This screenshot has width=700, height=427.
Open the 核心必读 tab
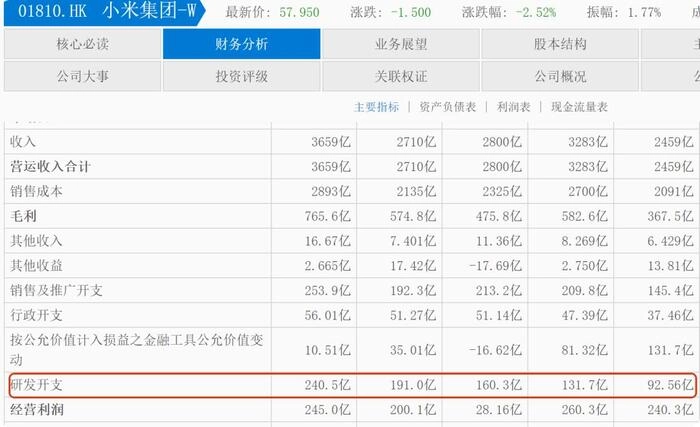click(x=83, y=44)
